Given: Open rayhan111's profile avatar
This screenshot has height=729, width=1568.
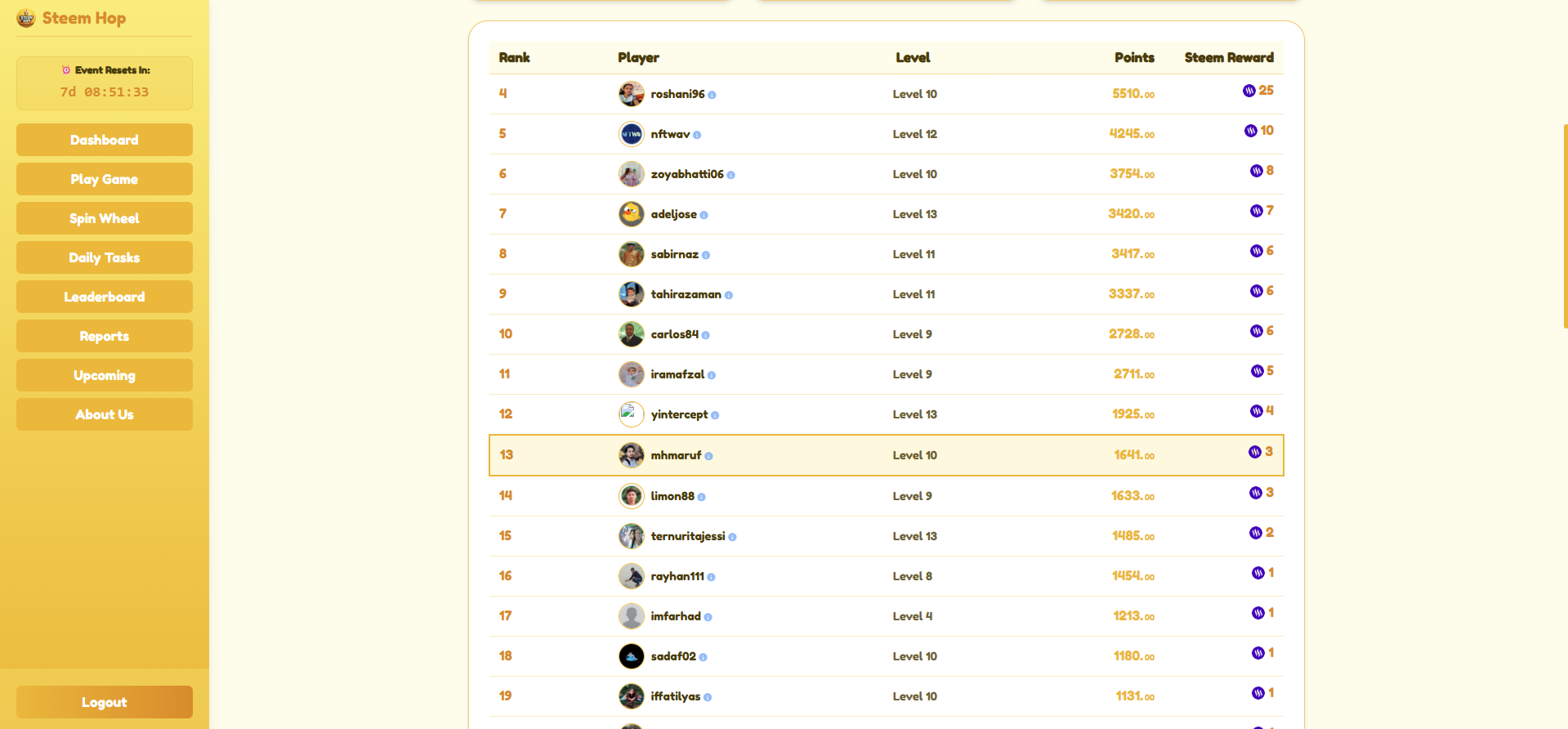Looking at the screenshot, I should click(x=632, y=576).
